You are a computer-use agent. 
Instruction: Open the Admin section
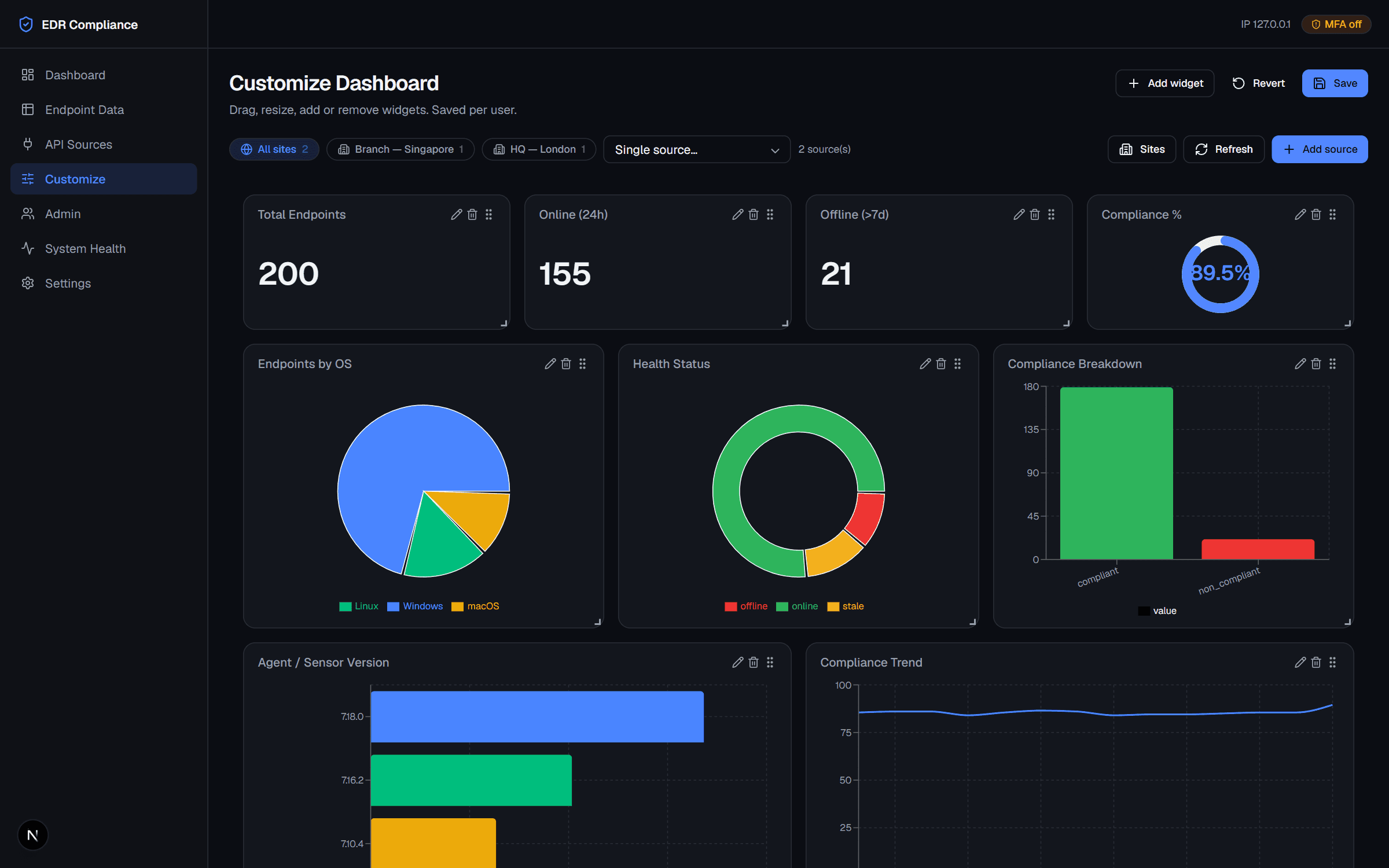point(104,214)
